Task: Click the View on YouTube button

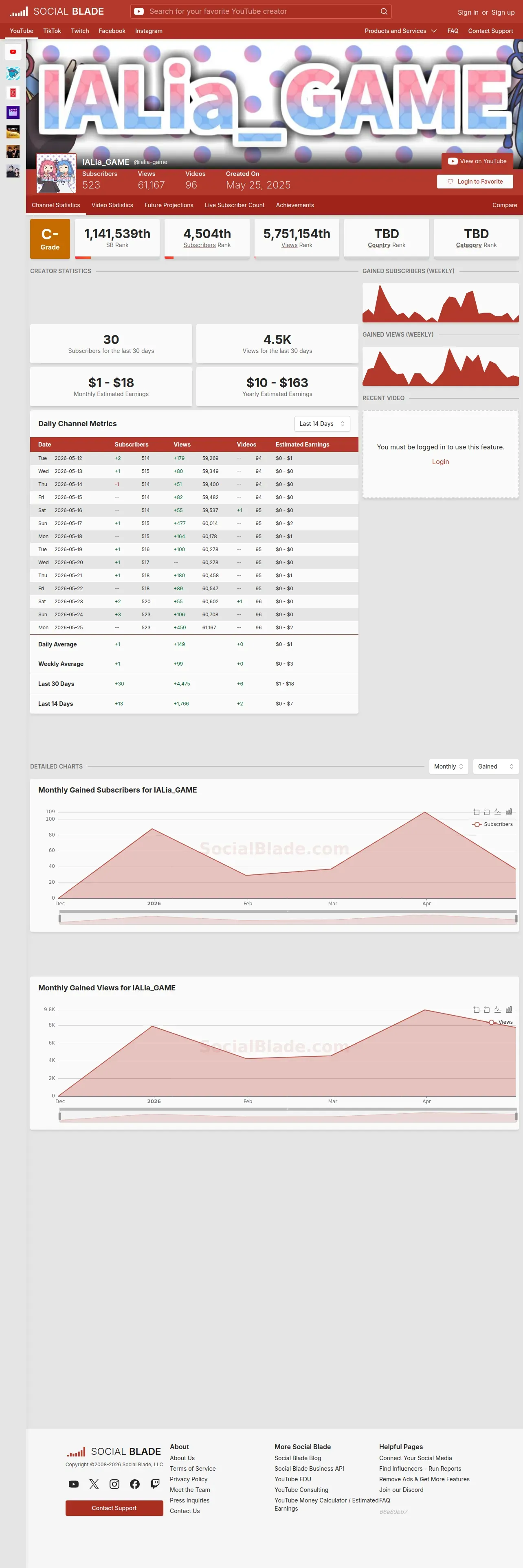Action: pos(477,161)
